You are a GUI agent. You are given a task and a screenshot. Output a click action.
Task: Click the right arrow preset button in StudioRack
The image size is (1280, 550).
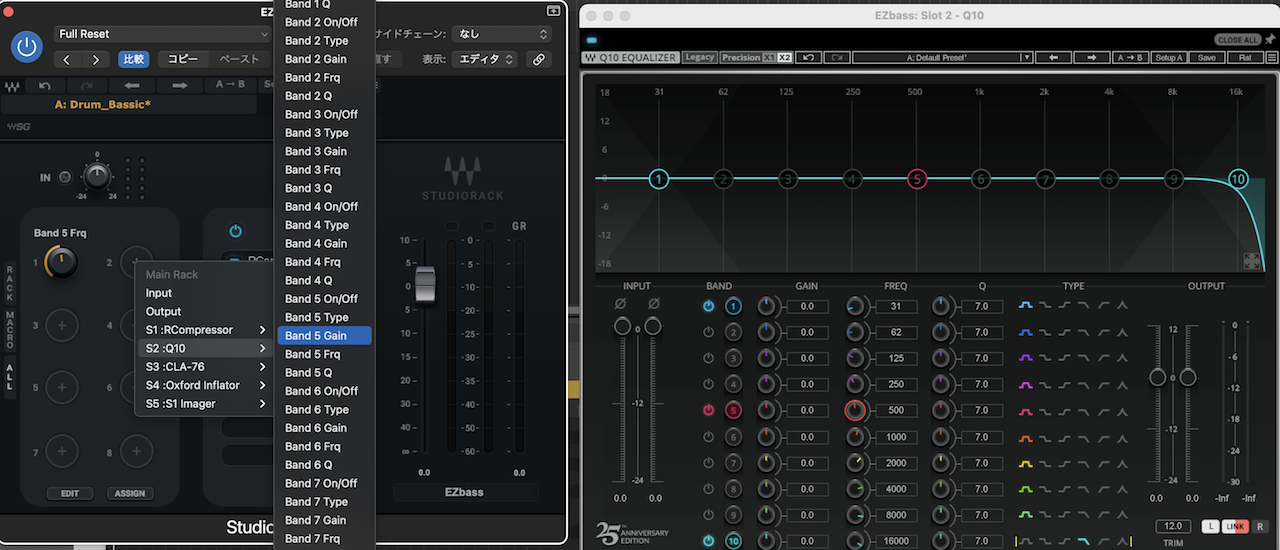[180, 87]
